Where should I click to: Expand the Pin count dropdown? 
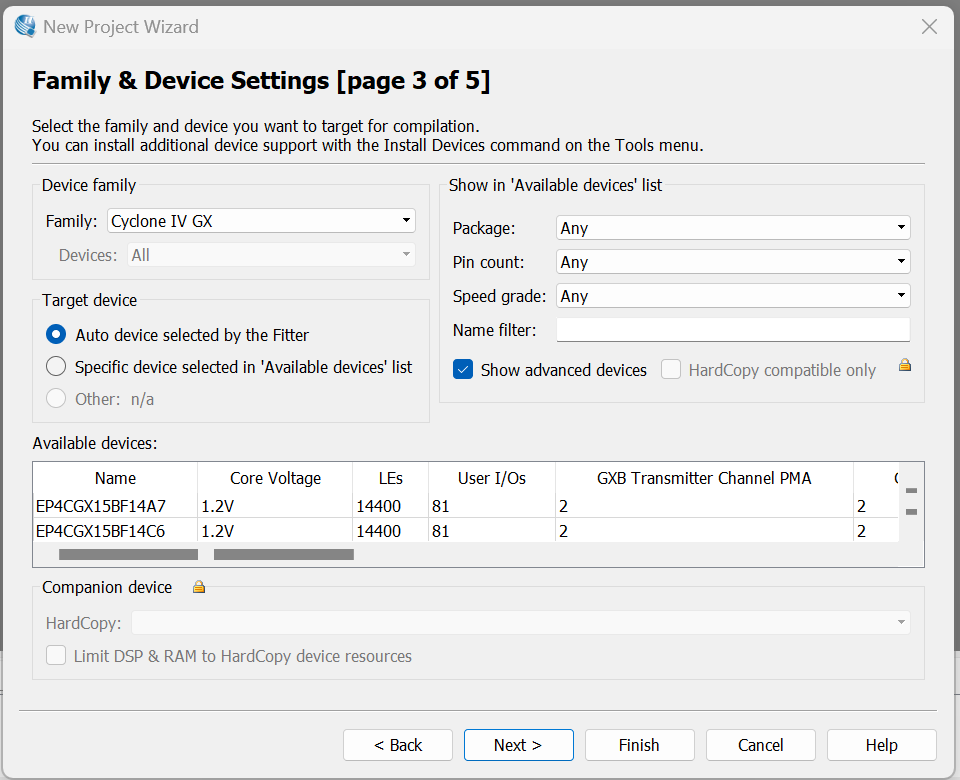[733, 261]
